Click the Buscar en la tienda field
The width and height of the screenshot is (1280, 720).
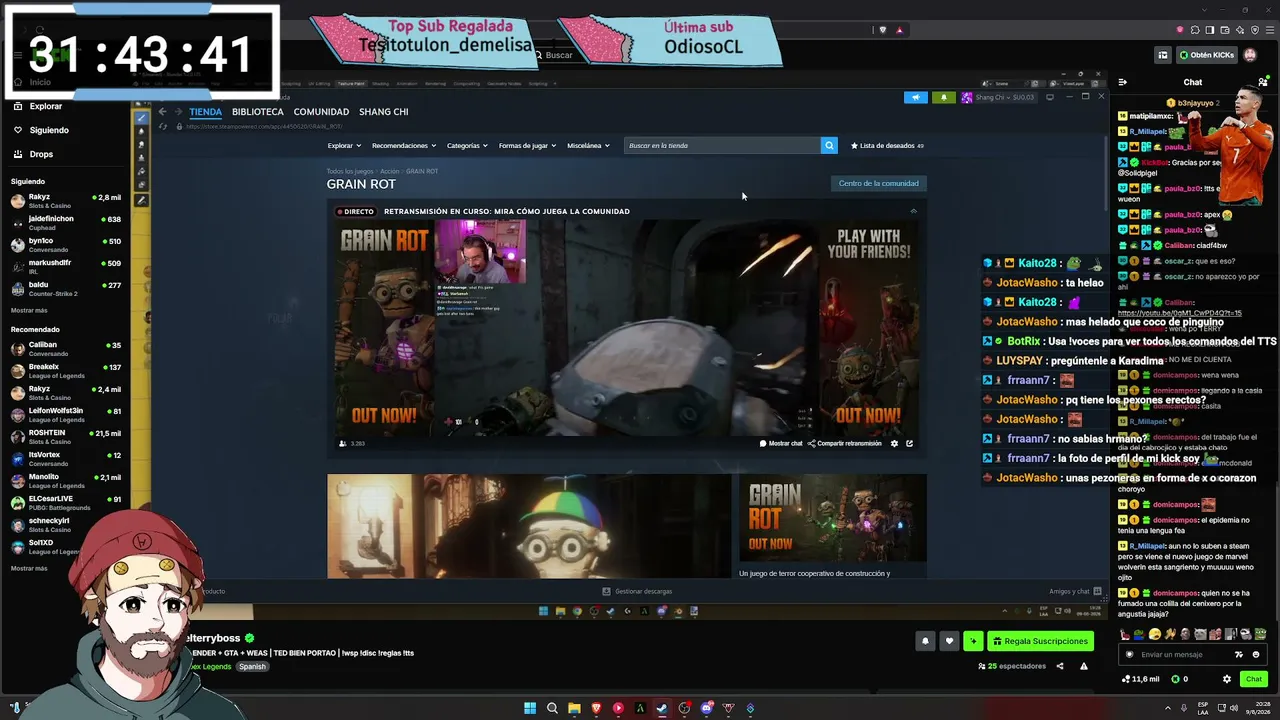tap(722, 146)
